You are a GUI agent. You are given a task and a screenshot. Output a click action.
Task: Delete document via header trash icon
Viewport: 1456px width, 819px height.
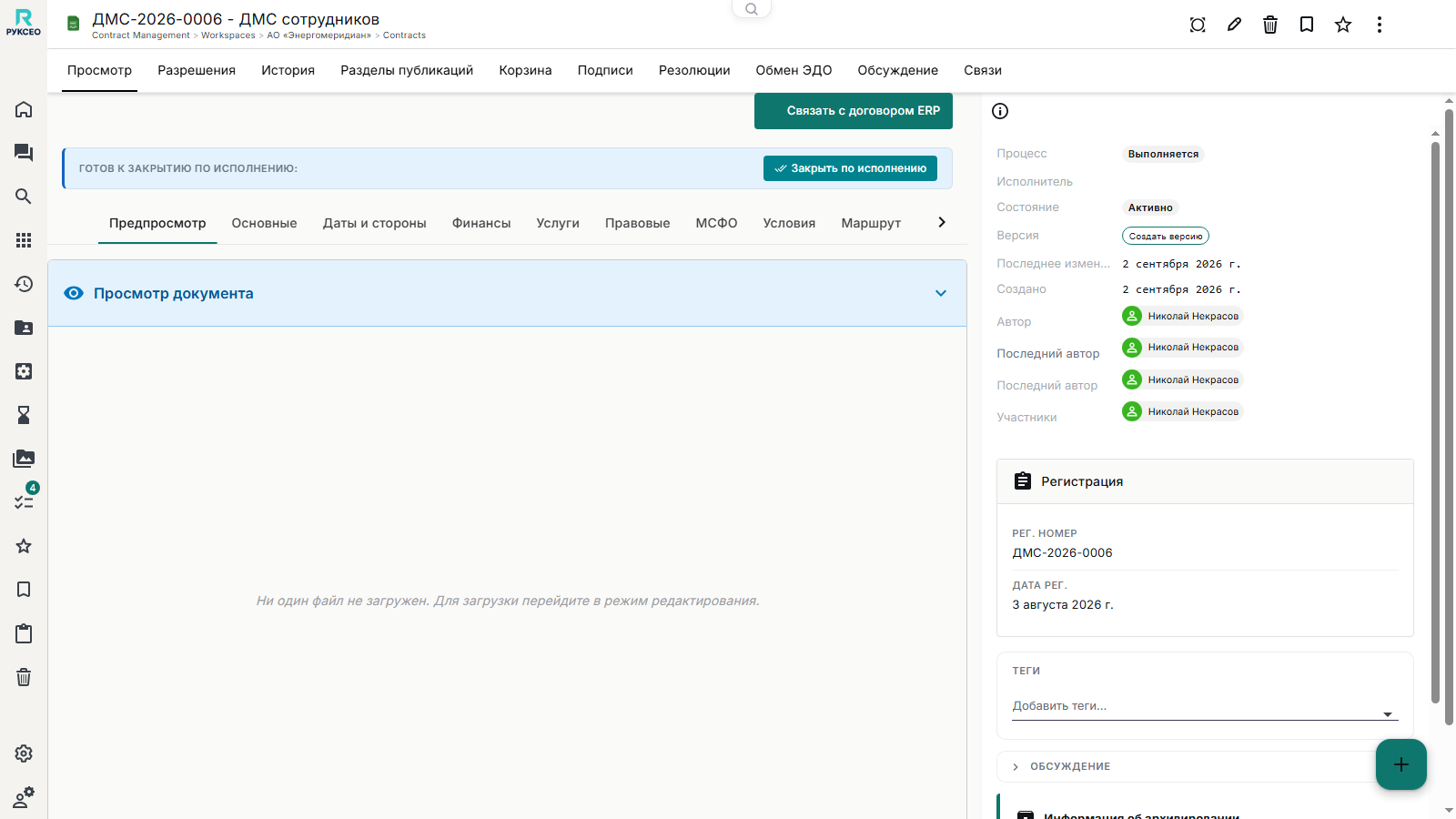coord(1270,25)
